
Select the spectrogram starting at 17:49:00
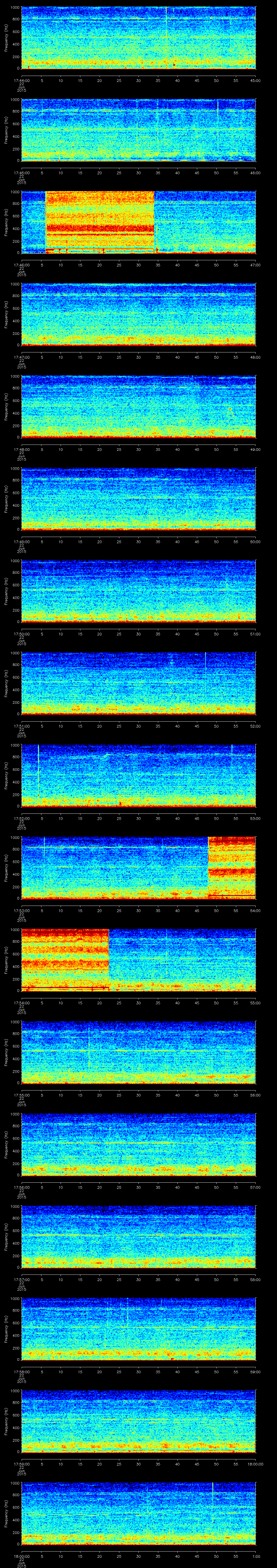coord(139,499)
